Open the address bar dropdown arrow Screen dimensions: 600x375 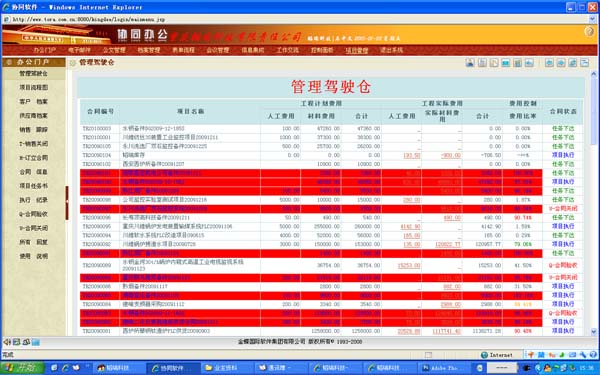[593, 19]
